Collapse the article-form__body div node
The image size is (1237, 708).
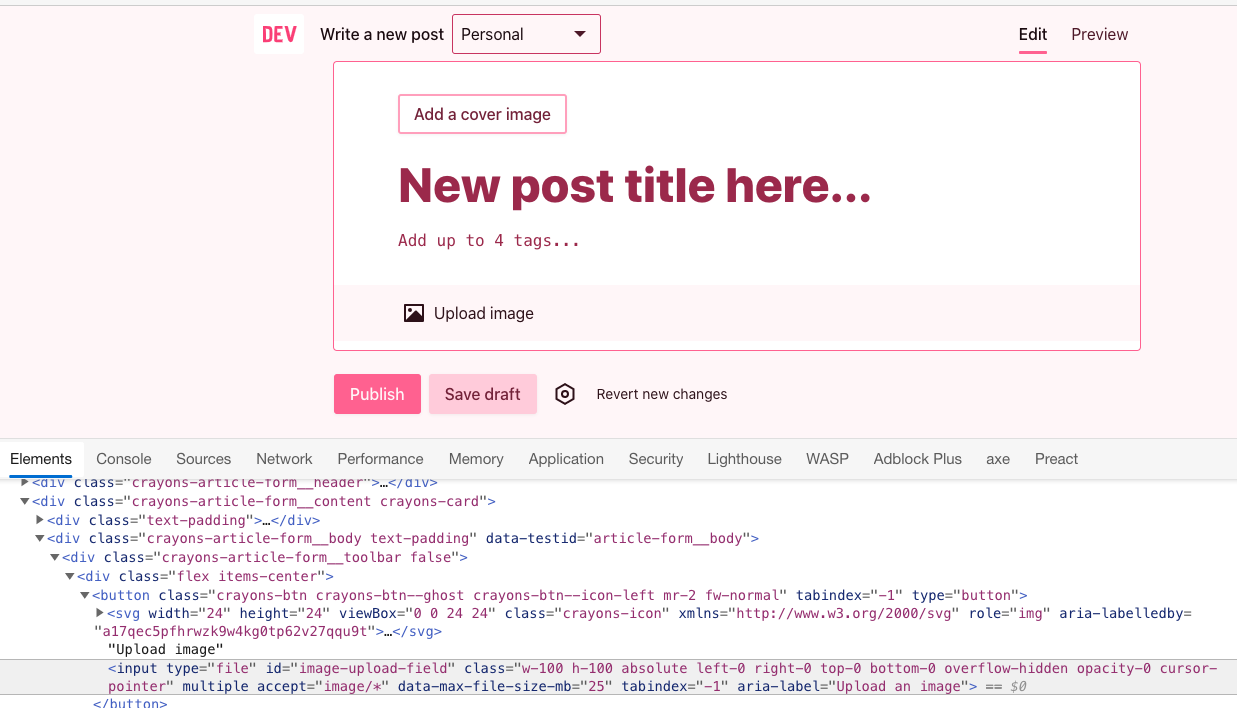pyautogui.click(x=38, y=538)
